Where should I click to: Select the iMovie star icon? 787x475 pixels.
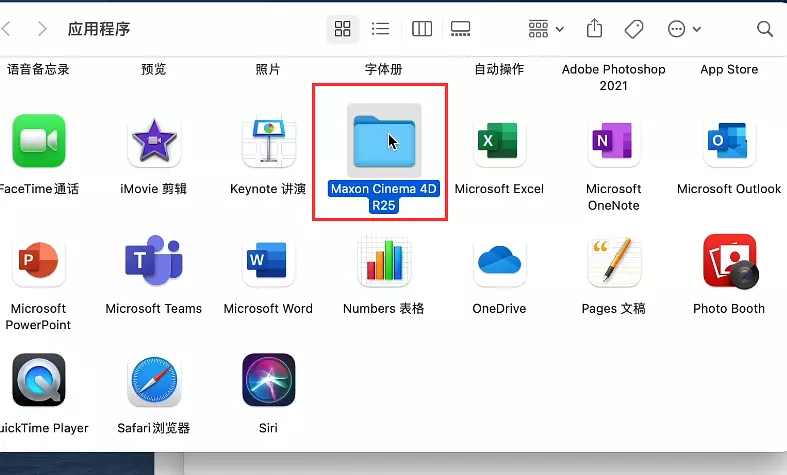tap(154, 141)
